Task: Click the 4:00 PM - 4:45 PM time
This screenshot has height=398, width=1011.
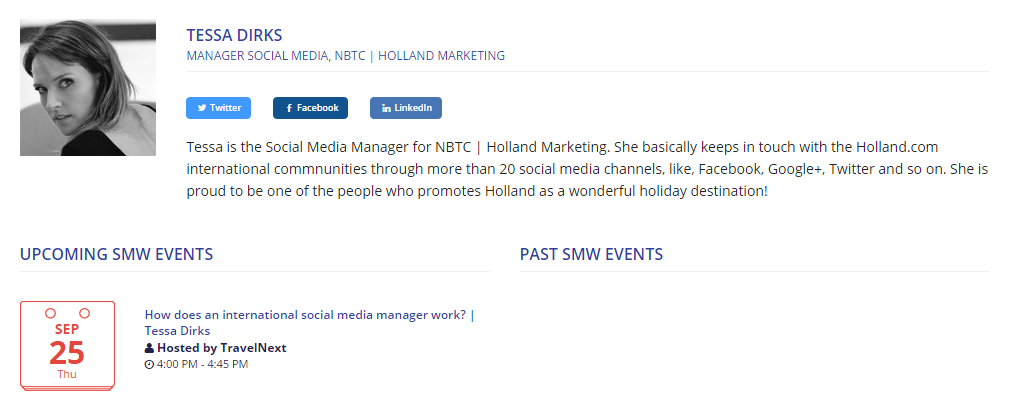Action: 202,364
